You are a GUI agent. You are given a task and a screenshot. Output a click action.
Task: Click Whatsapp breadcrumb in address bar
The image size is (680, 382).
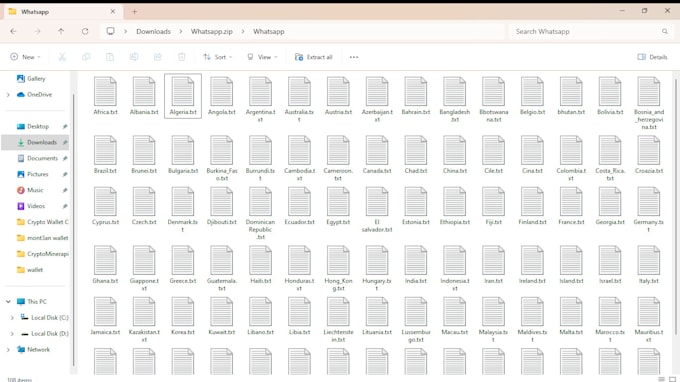pos(268,31)
